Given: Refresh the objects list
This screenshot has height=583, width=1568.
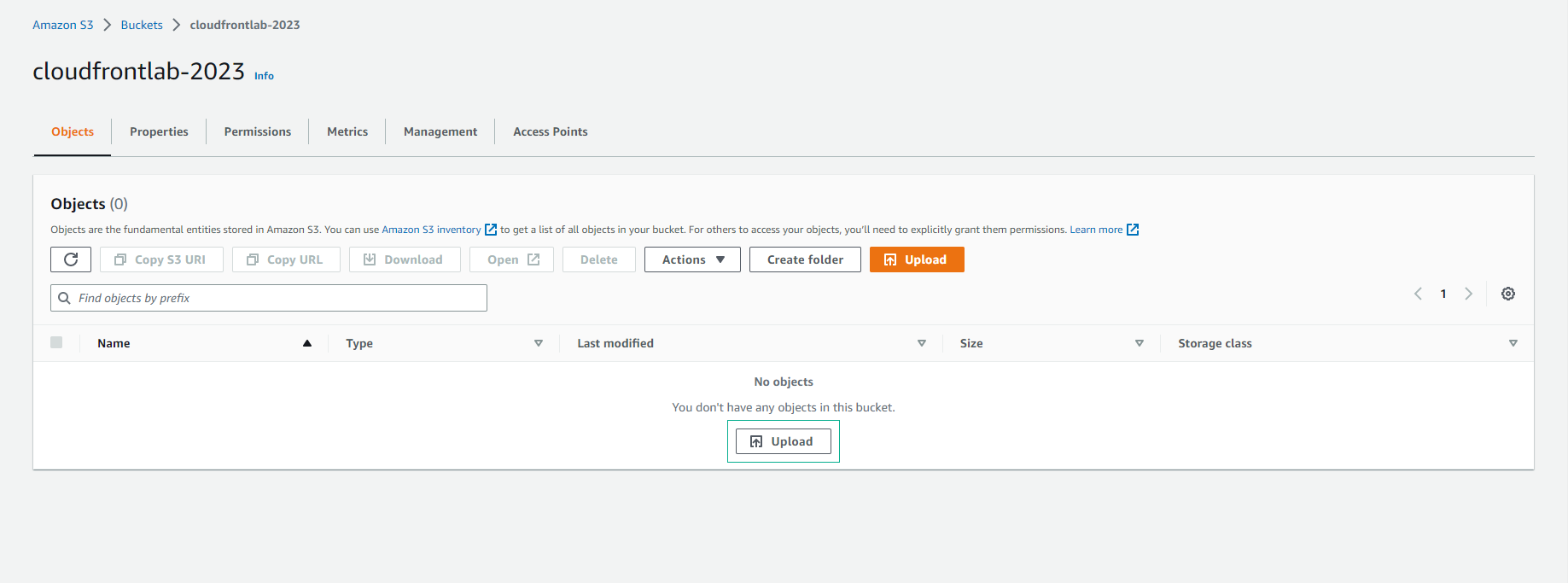Looking at the screenshot, I should pos(71,259).
